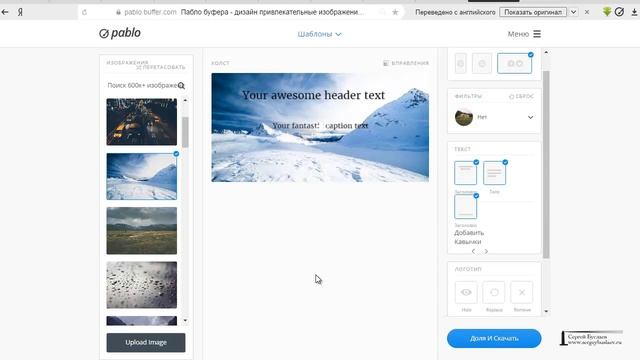This screenshot has width=640, height=360.
Task: Select the square size icon
Action: point(482,63)
